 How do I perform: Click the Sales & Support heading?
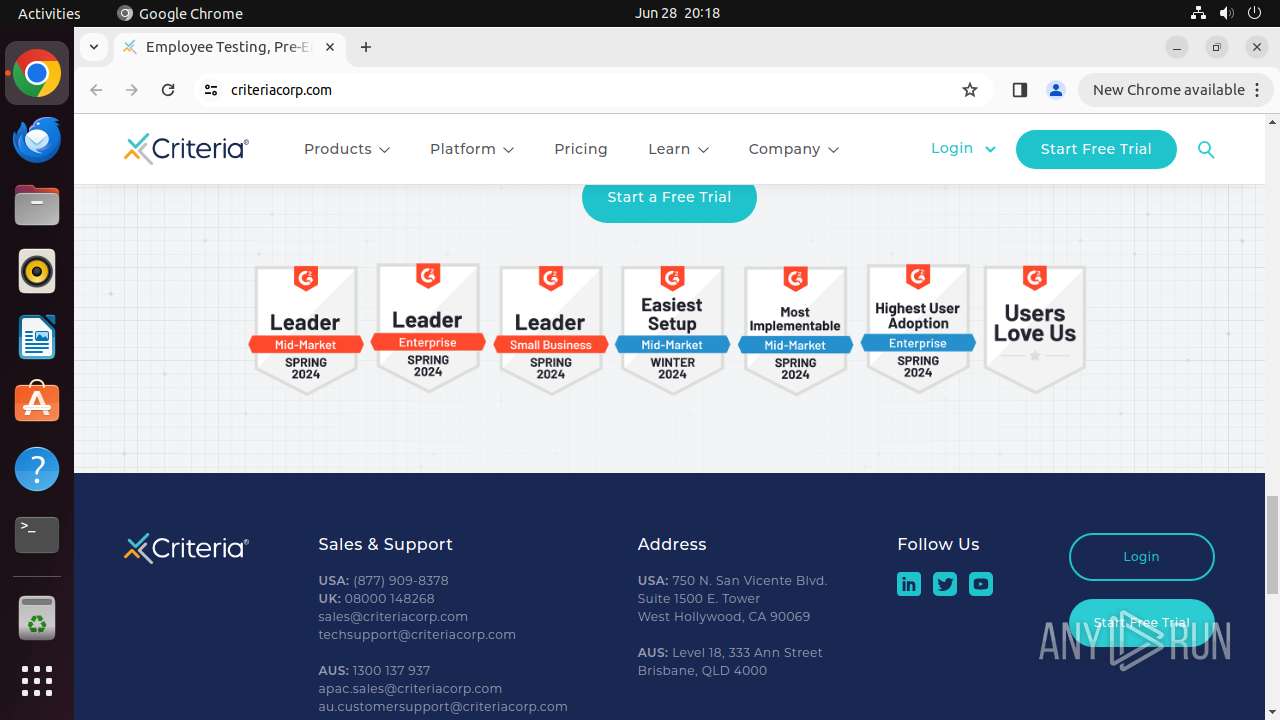point(386,545)
